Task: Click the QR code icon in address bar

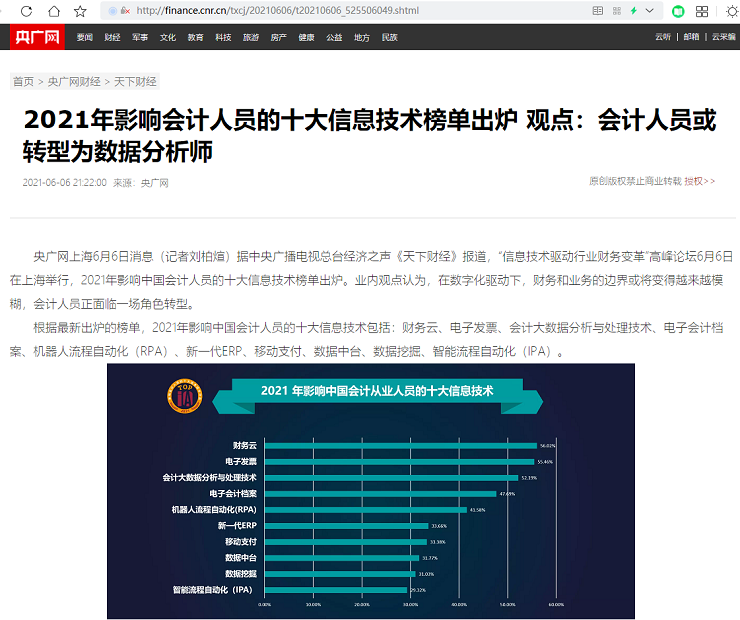Action: click(616, 11)
